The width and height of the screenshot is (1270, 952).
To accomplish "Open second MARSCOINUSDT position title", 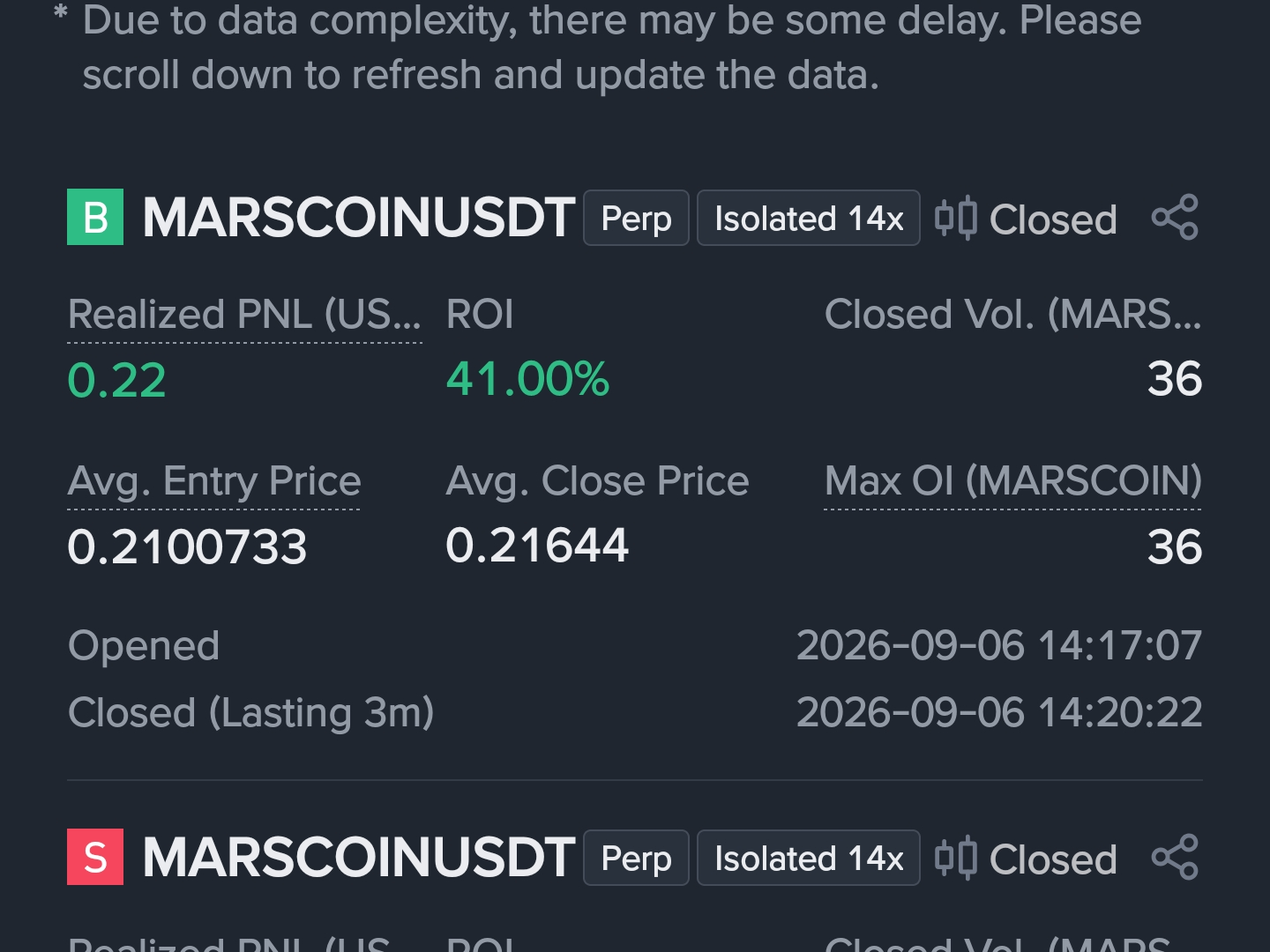I will pos(359,858).
